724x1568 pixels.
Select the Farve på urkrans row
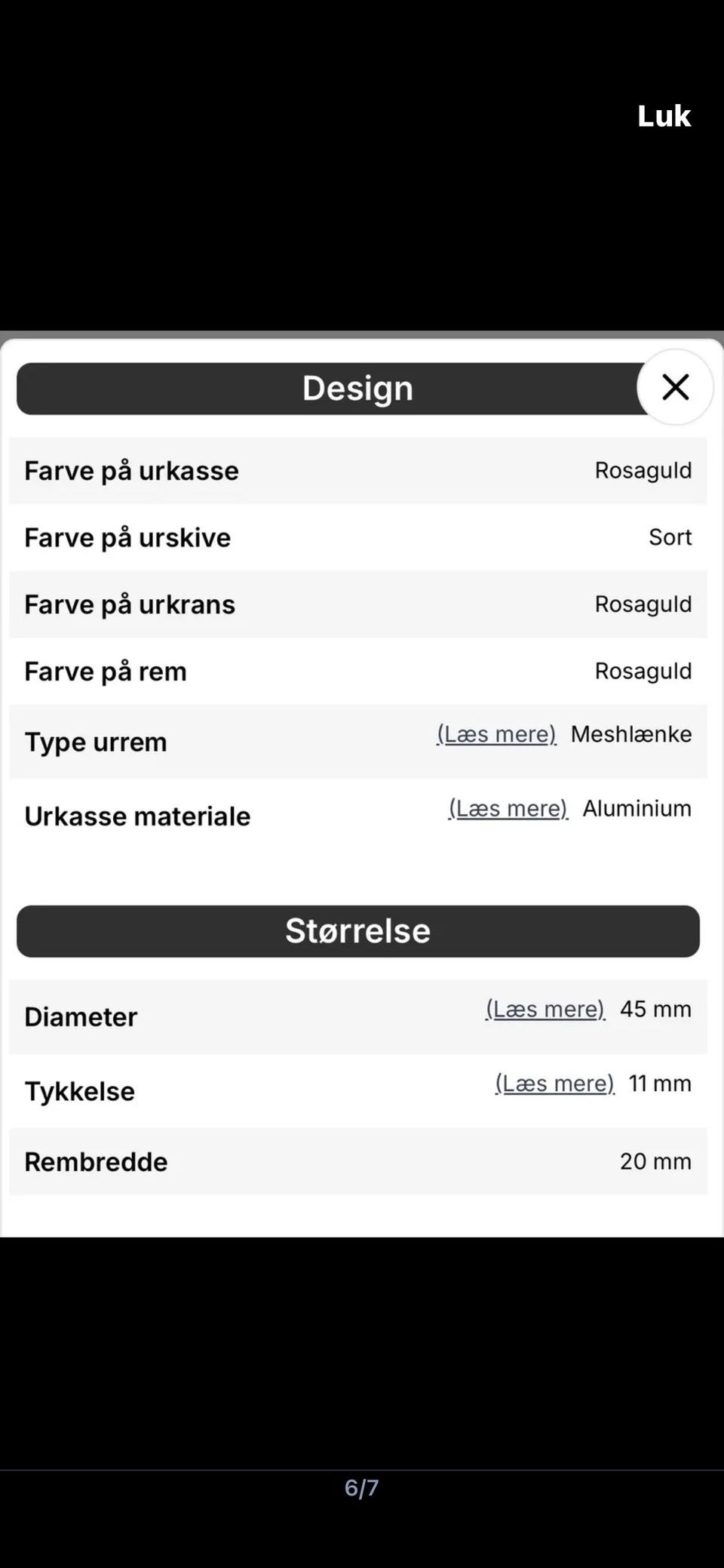click(357, 604)
